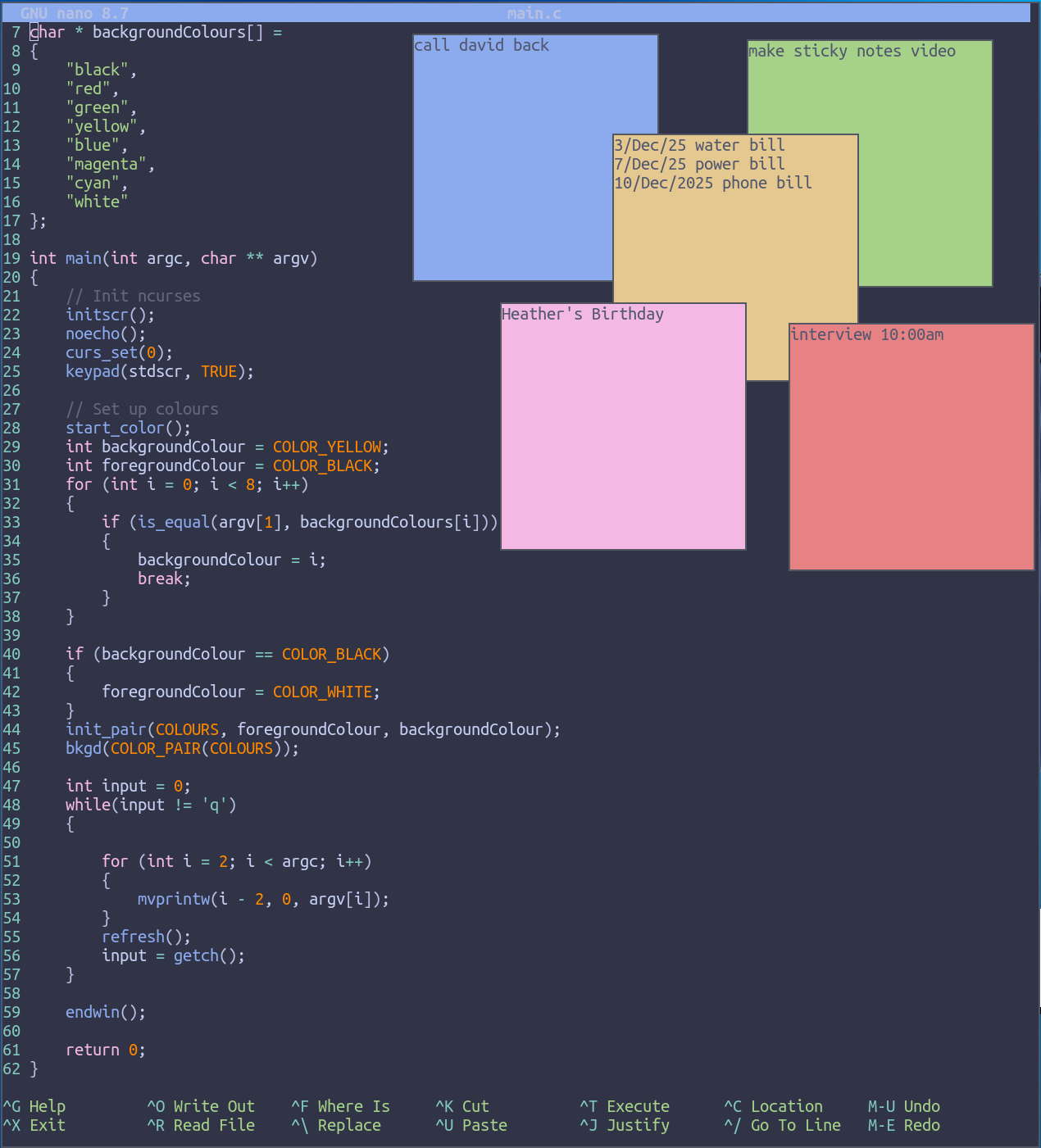Click the 'refresh();' line
This screenshot has height=1148, width=1041.
[147, 937]
